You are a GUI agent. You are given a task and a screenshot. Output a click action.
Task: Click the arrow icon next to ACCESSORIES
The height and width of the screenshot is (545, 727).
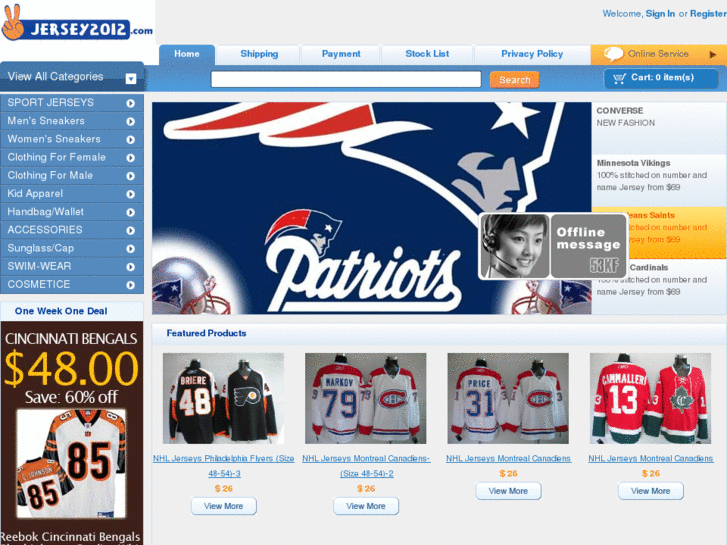point(131,230)
